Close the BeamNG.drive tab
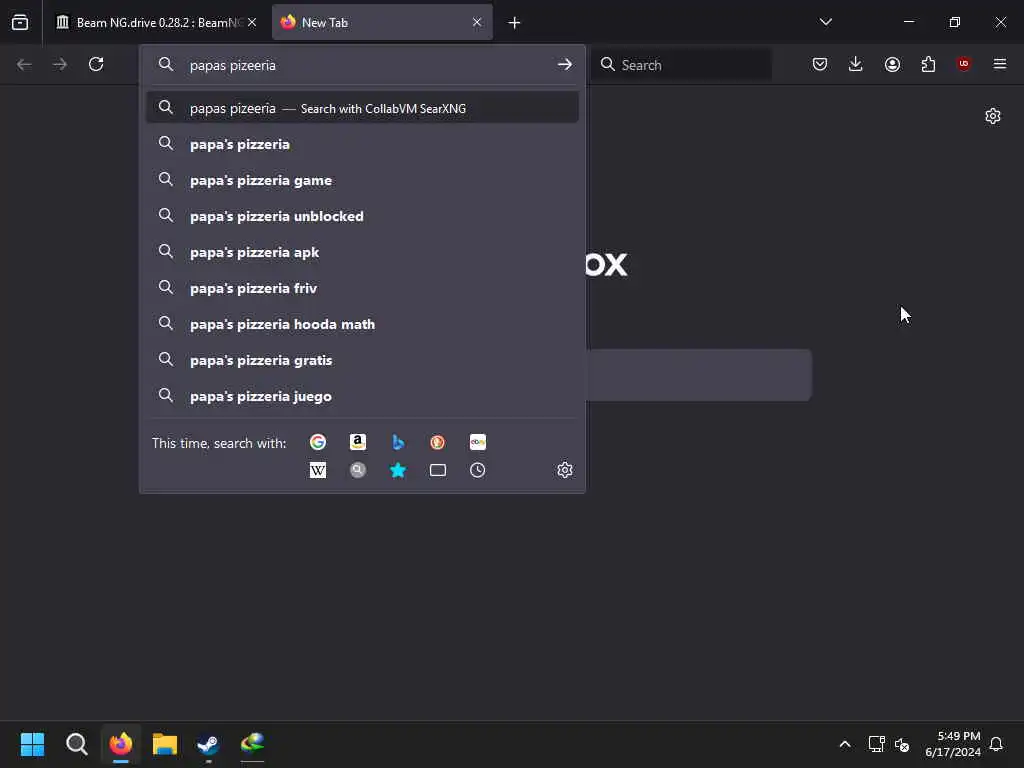The width and height of the screenshot is (1024, 768). coord(252,22)
